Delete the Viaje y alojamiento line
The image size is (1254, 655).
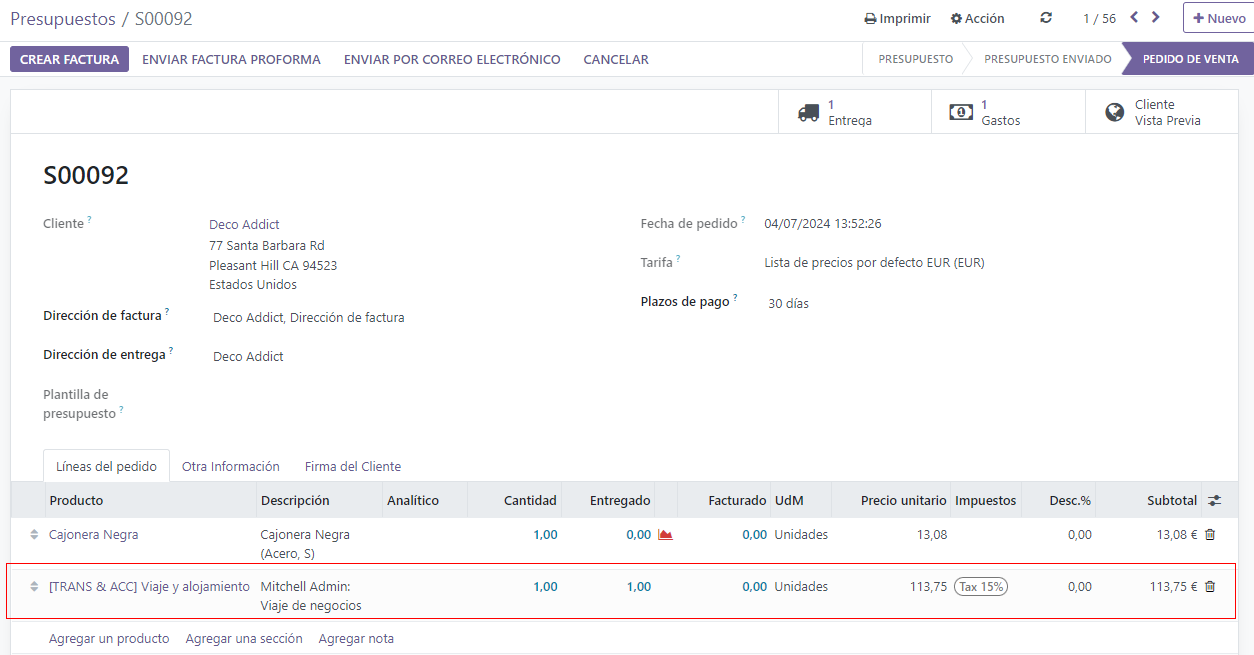tap(1210, 587)
